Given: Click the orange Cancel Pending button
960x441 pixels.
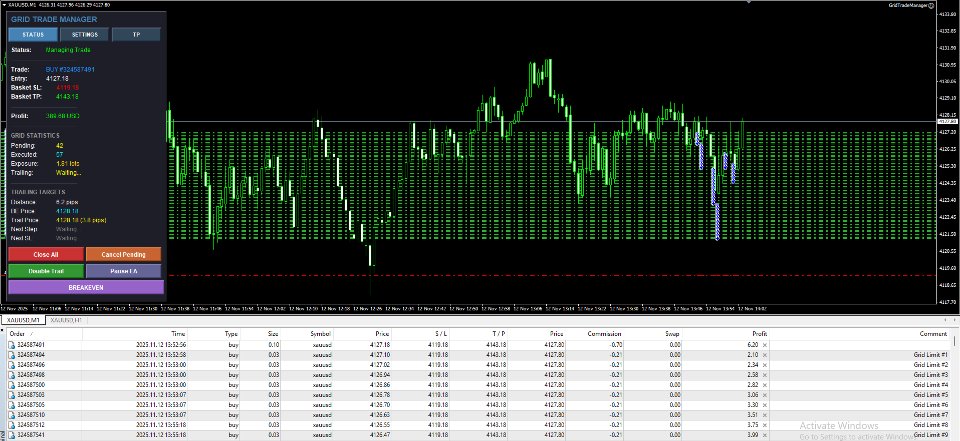Looking at the screenshot, I should tap(124, 254).
